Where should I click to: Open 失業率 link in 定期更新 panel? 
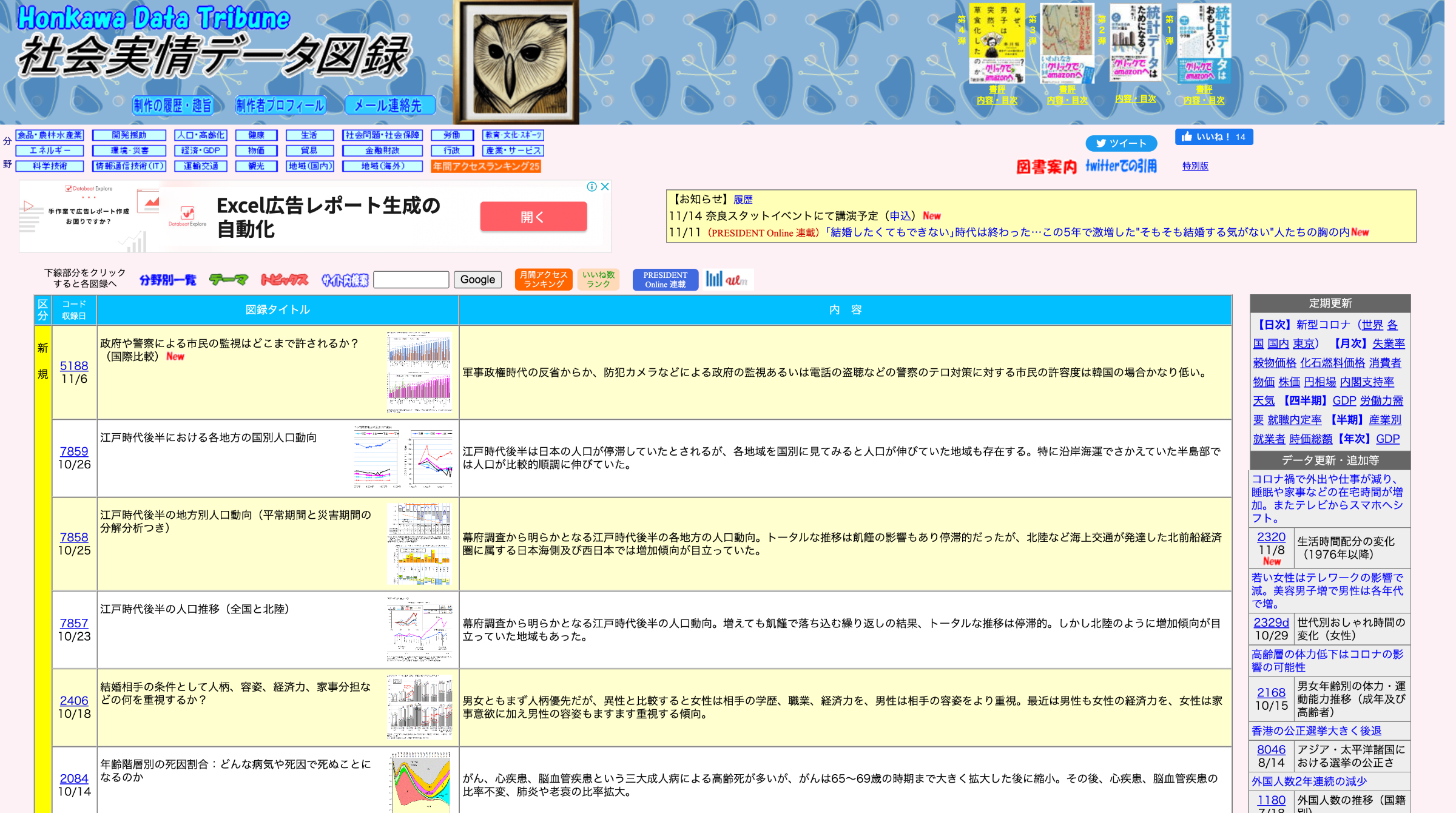(x=1389, y=343)
